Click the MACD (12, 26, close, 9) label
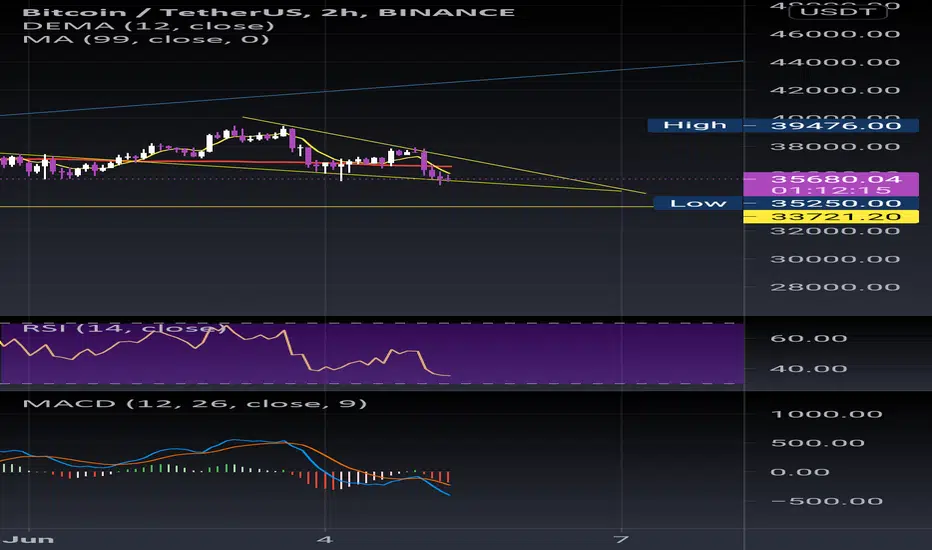The width and height of the screenshot is (932, 550). click(x=195, y=404)
